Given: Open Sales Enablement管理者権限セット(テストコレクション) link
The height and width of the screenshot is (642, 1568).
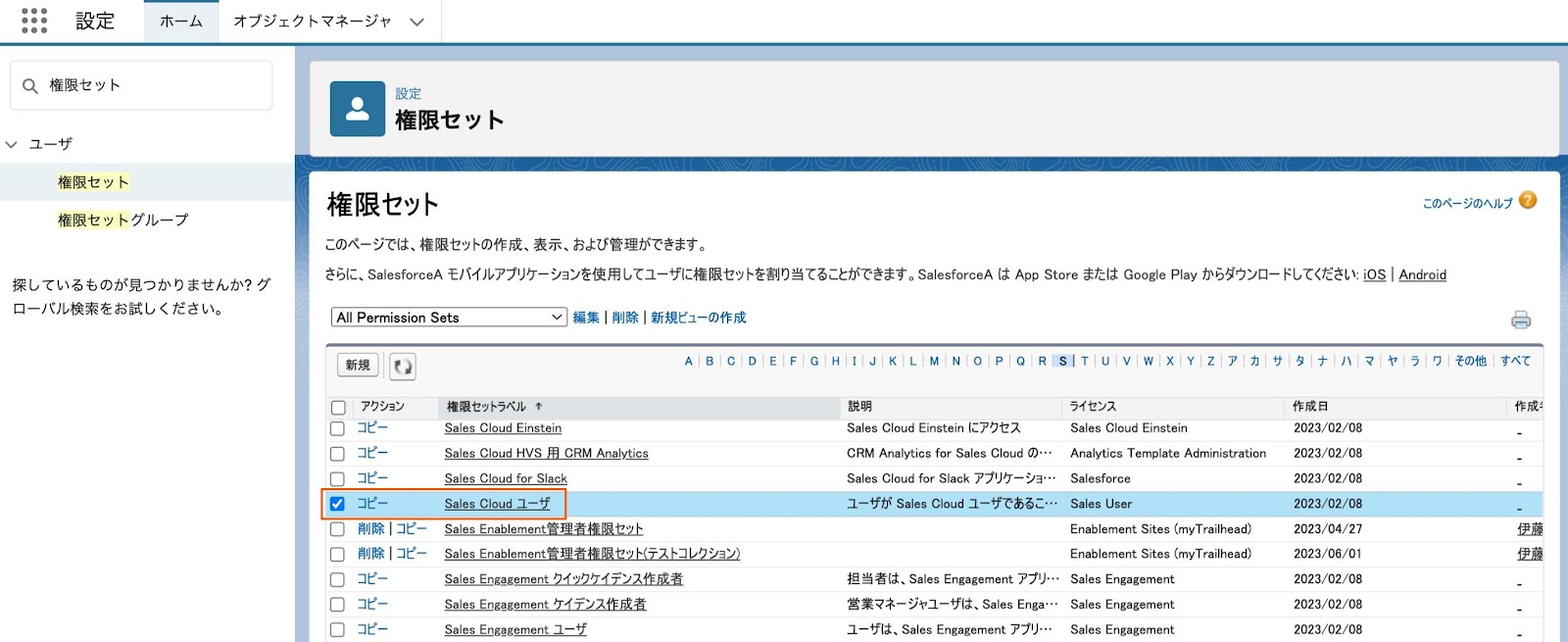Looking at the screenshot, I should tap(592, 555).
